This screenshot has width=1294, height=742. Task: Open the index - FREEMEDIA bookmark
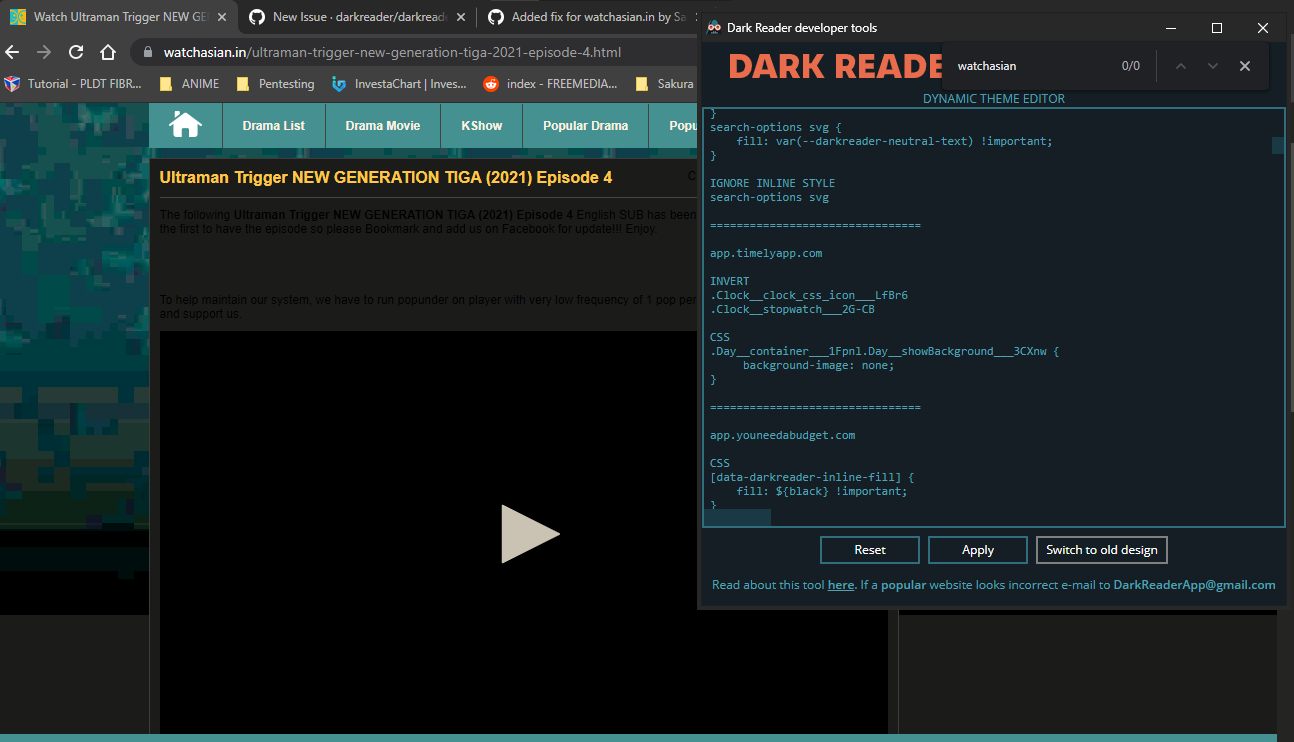pyautogui.click(x=550, y=84)
